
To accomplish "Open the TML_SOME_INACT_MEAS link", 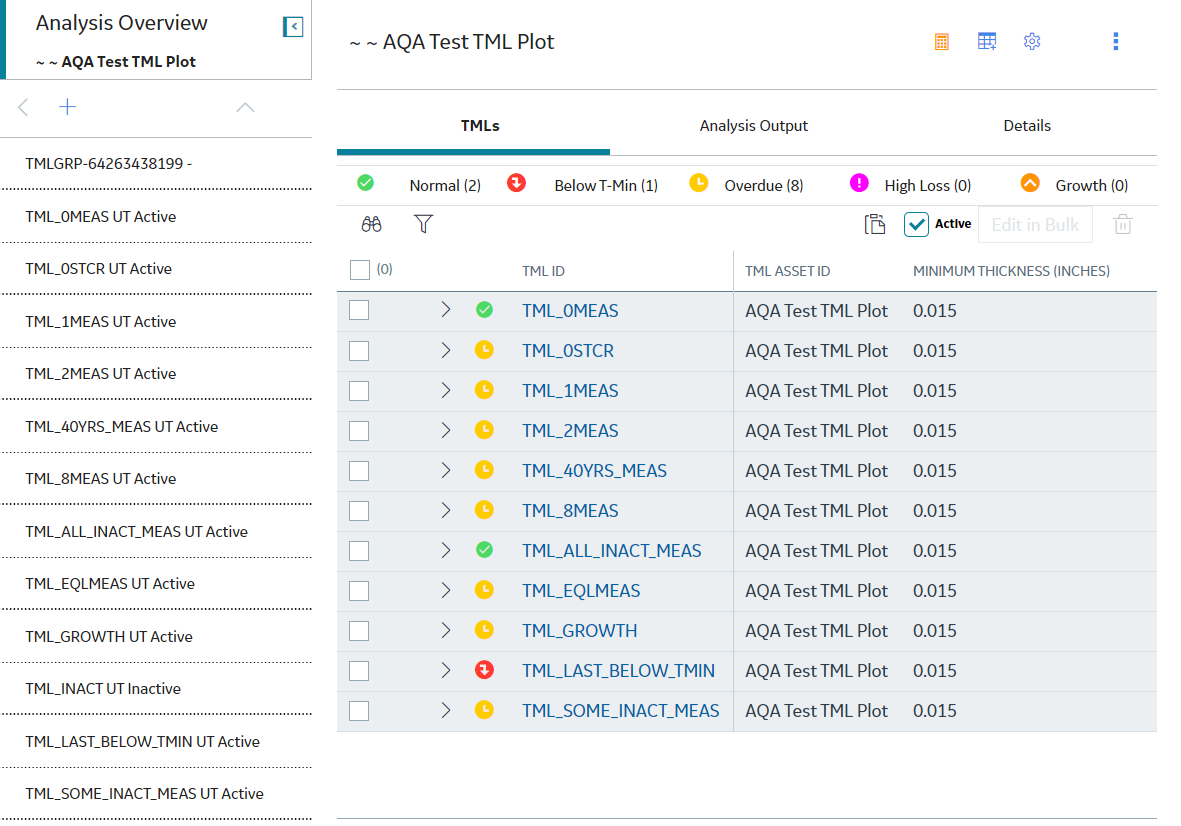I will 621,711.
